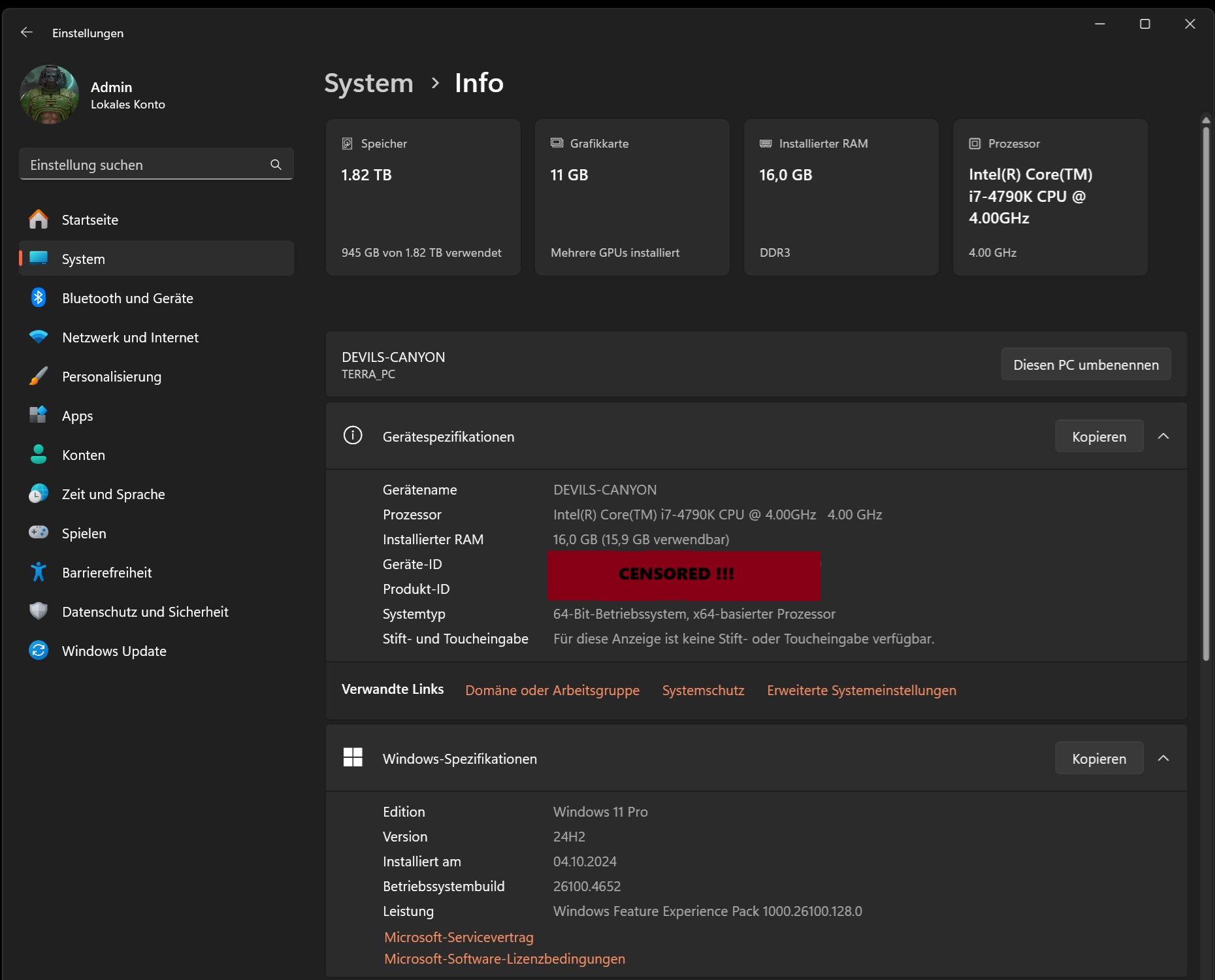Open Datenschutz und Sicherheit settings
Viewport: 1215px width, 980px height.
pyautogui.click(x=156, y=612)
